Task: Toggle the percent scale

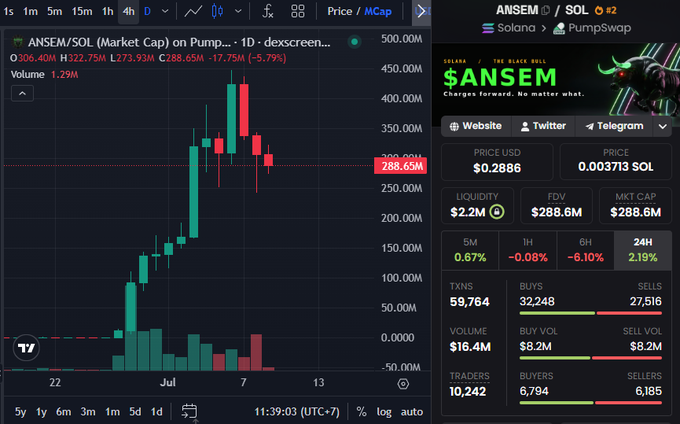Action: (x=361, y=411)
